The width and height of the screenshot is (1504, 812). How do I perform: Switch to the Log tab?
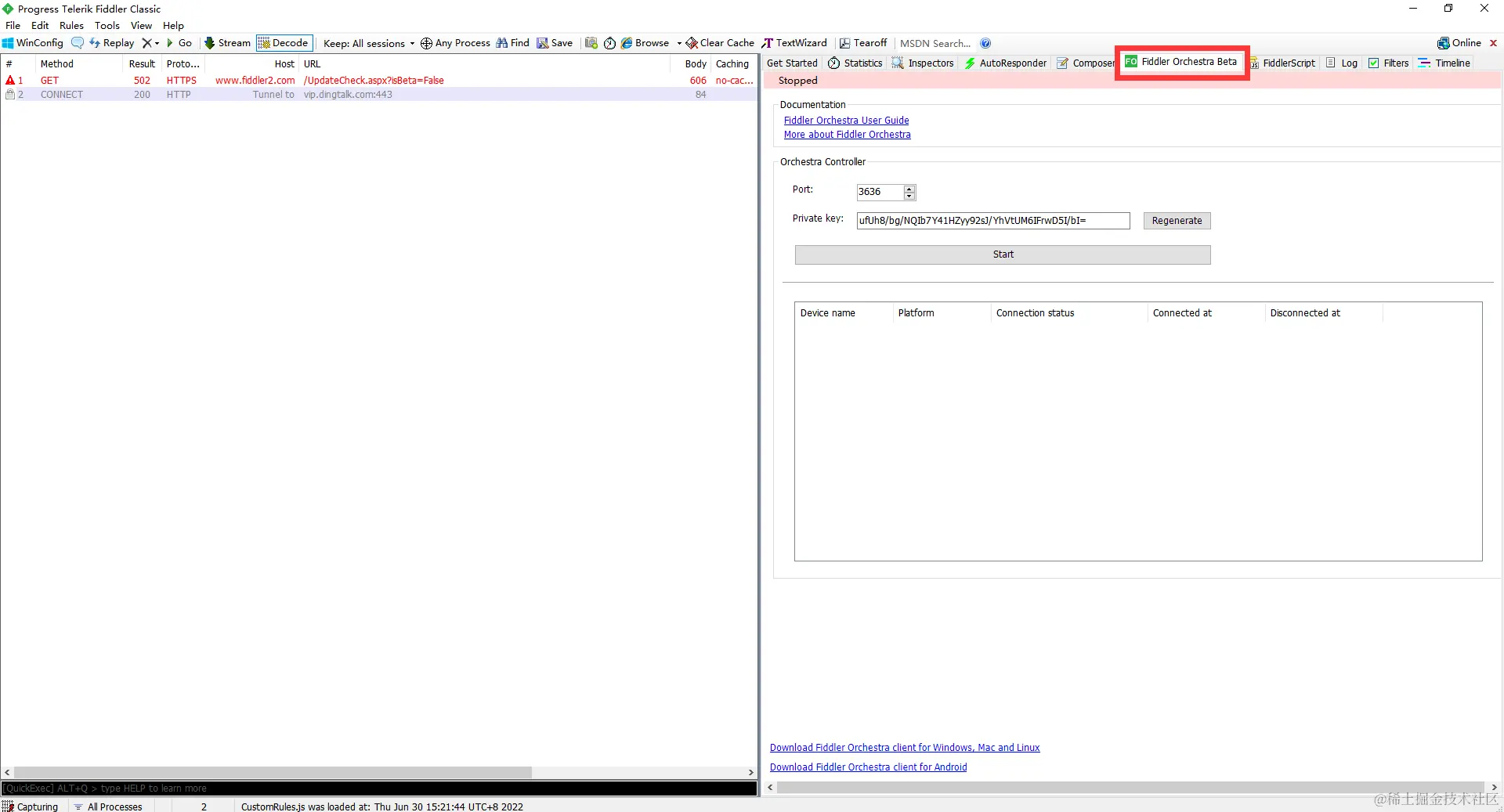click(1342, 63)
